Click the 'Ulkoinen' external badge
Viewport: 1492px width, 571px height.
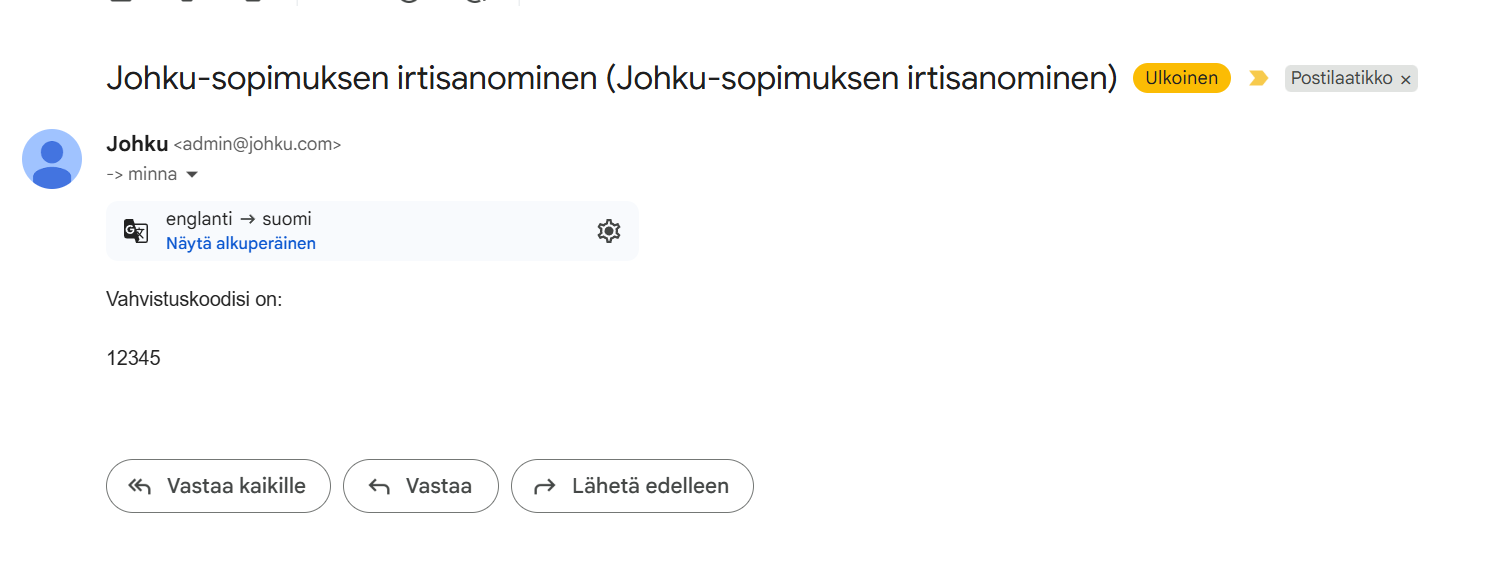[1181, 78]
